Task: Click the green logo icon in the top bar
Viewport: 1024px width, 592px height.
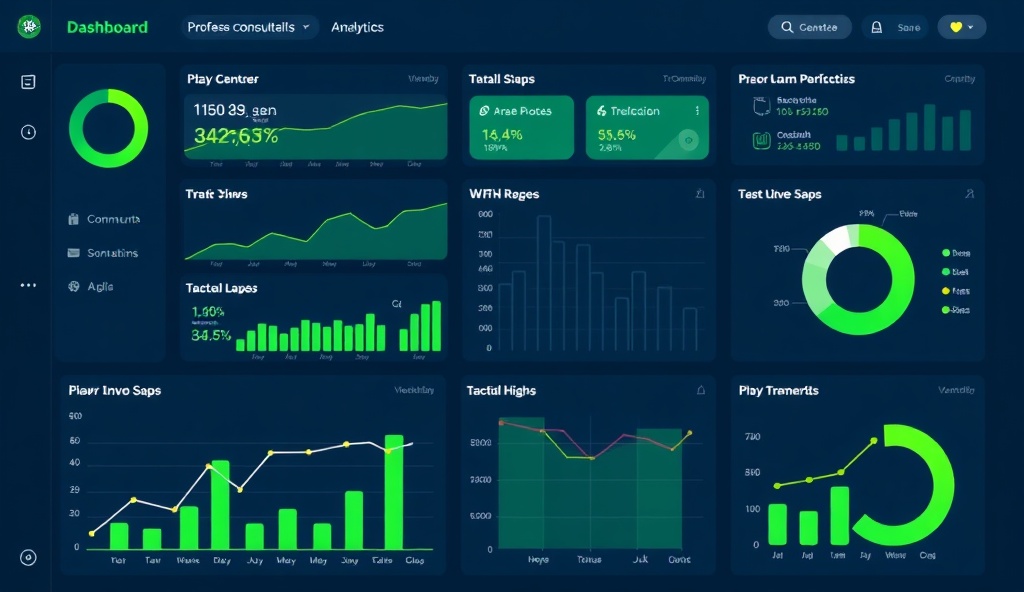Action: 28,27
